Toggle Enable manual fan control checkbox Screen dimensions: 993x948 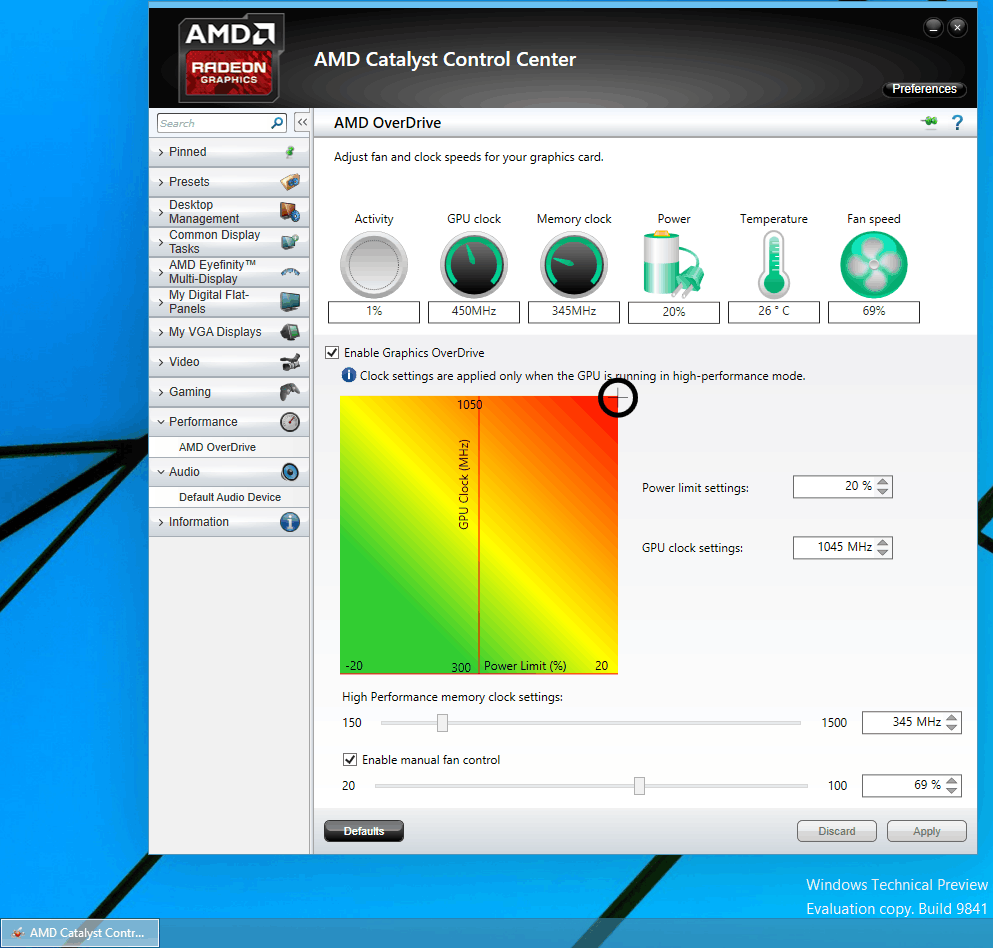[x=350, y=759]
